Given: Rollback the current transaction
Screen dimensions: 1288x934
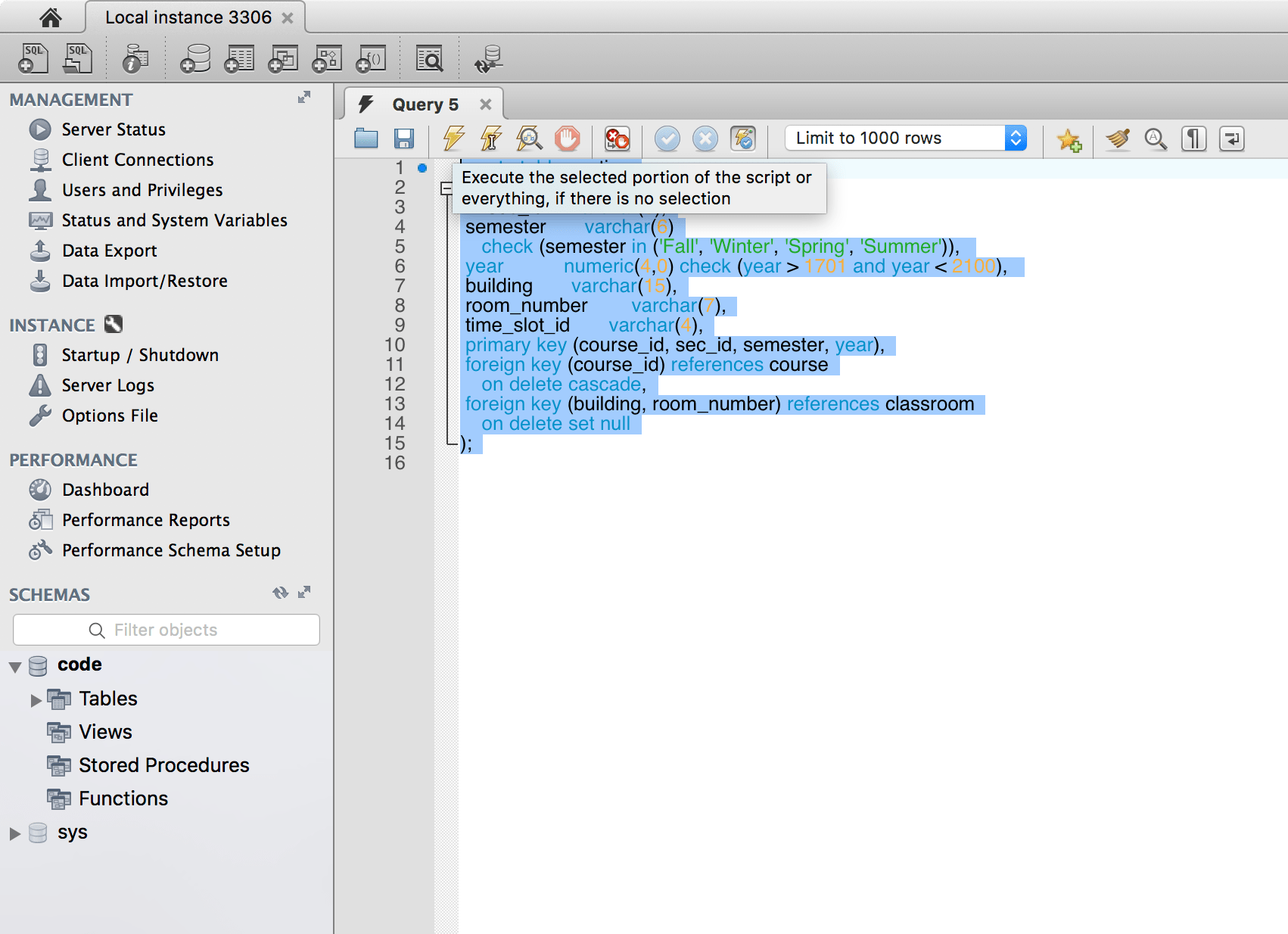Looking at the screenshot, I should pos(705,139).
